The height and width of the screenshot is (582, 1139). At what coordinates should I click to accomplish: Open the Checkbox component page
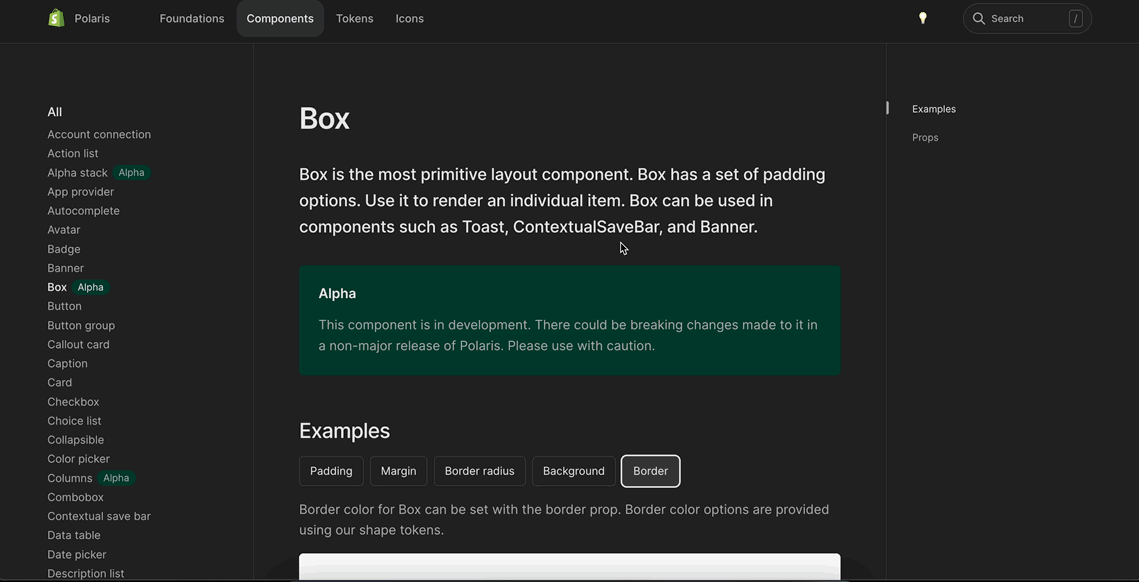(x=72, y=402)
